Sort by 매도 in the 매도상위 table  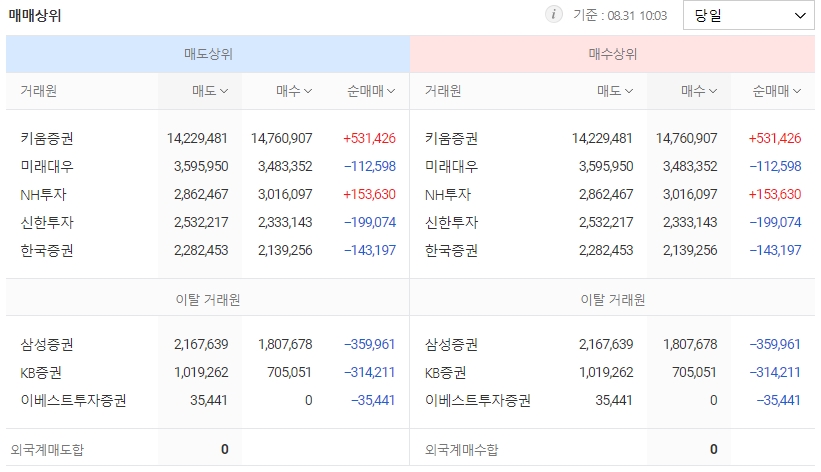coord(210,91)
